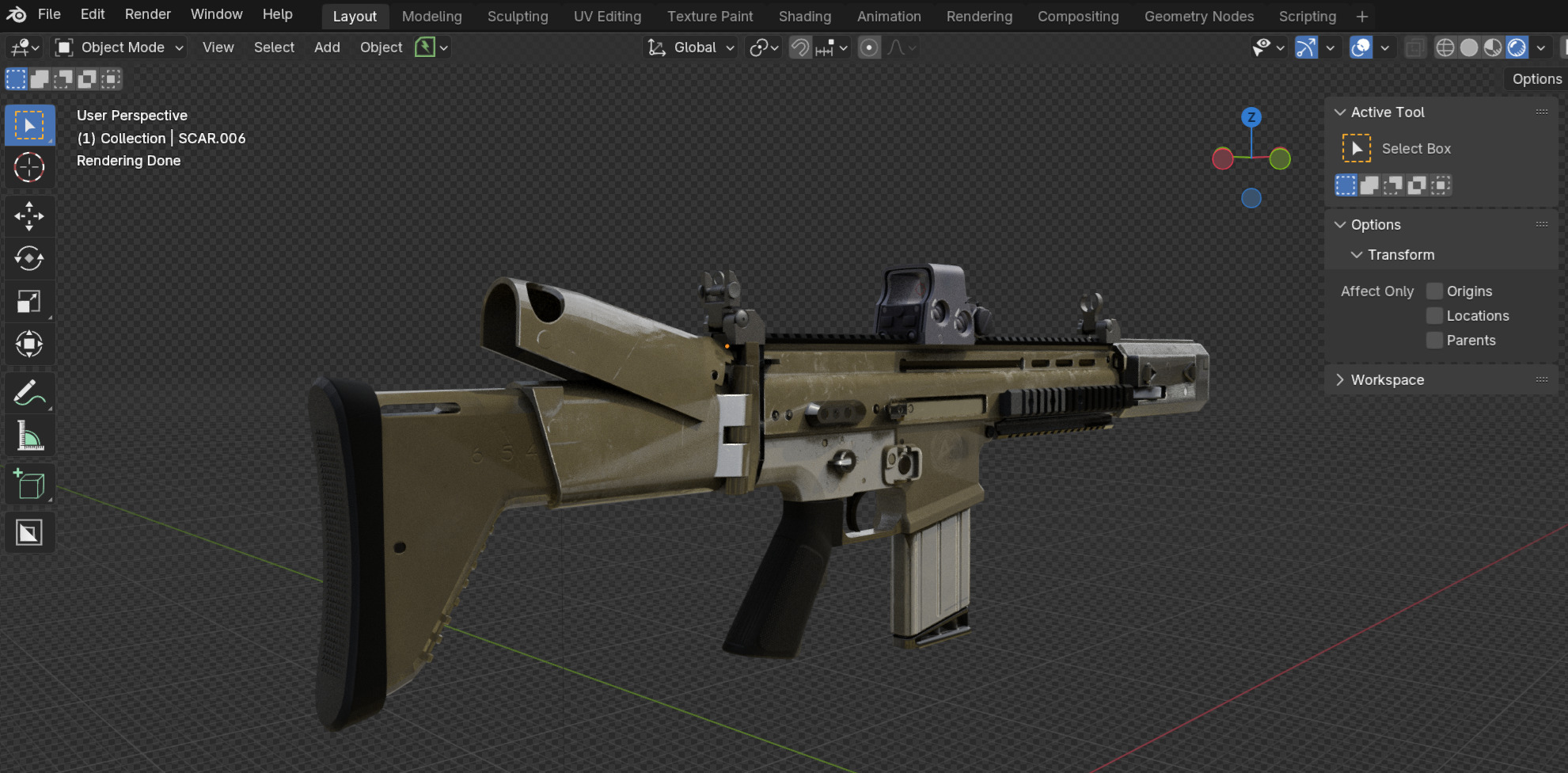
Task: Open the File menu
Action: point(49,14)
